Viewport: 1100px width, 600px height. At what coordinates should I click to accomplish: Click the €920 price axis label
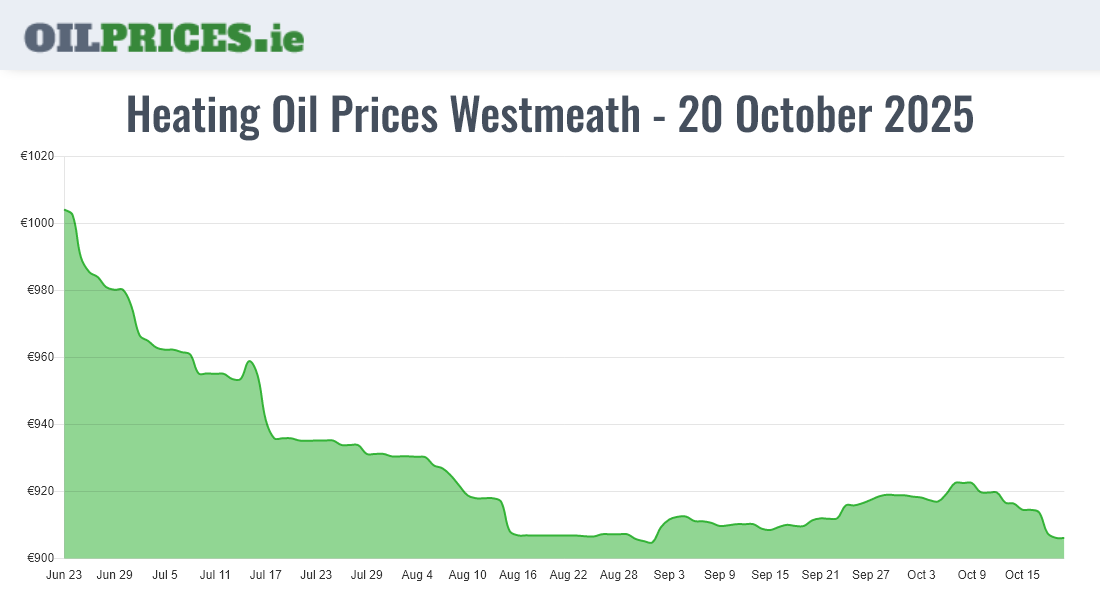click(x=40, y=491)
